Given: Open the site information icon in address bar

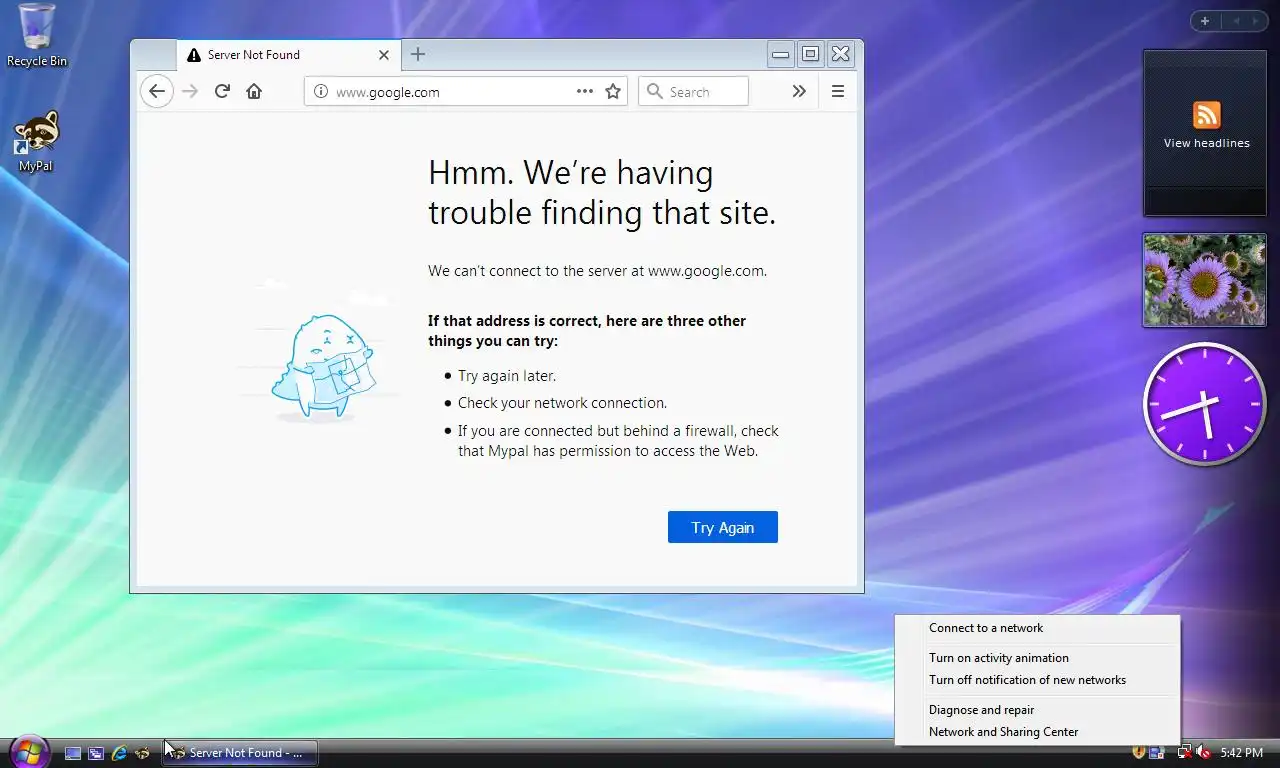Looking at the screenshot, I should tap(321, 91).
